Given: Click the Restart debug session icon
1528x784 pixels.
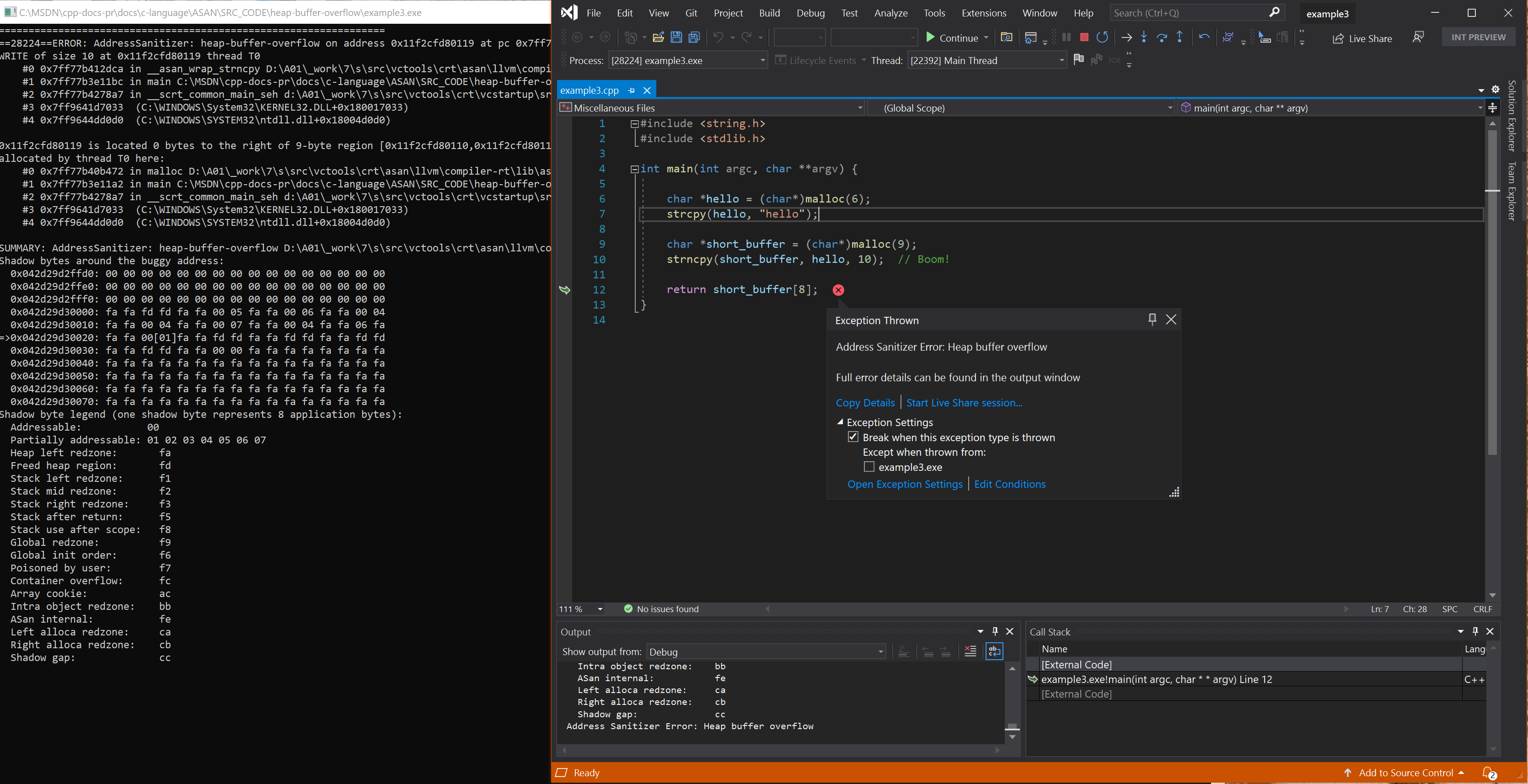Looking at the screenshot, I should (1103, 37).
